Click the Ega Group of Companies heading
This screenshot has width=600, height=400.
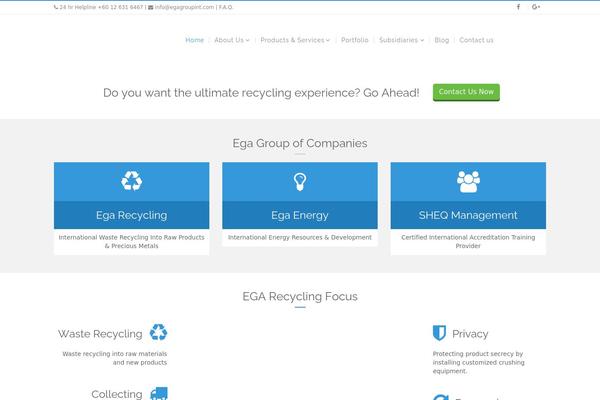[x=300, y=143]
